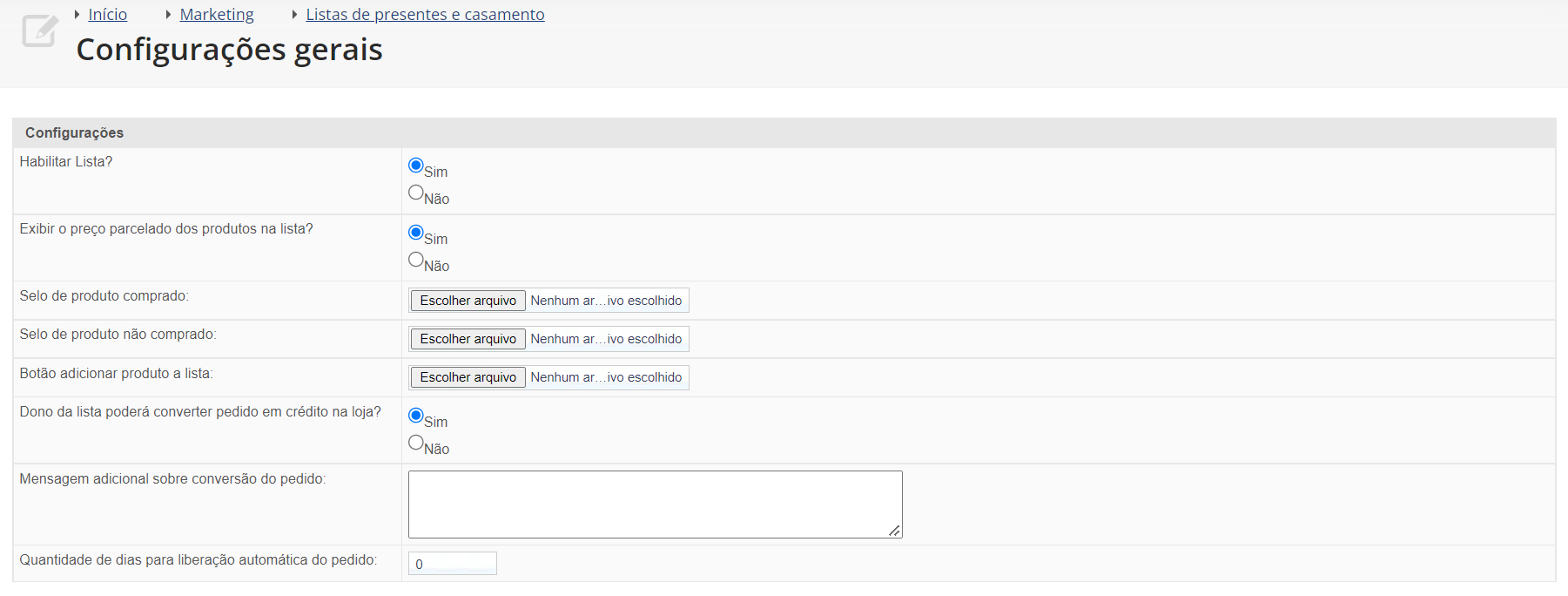1568x596 pixels.
Task: Click the breadcrumb arrow before Marketing
Action: (168, 15)
